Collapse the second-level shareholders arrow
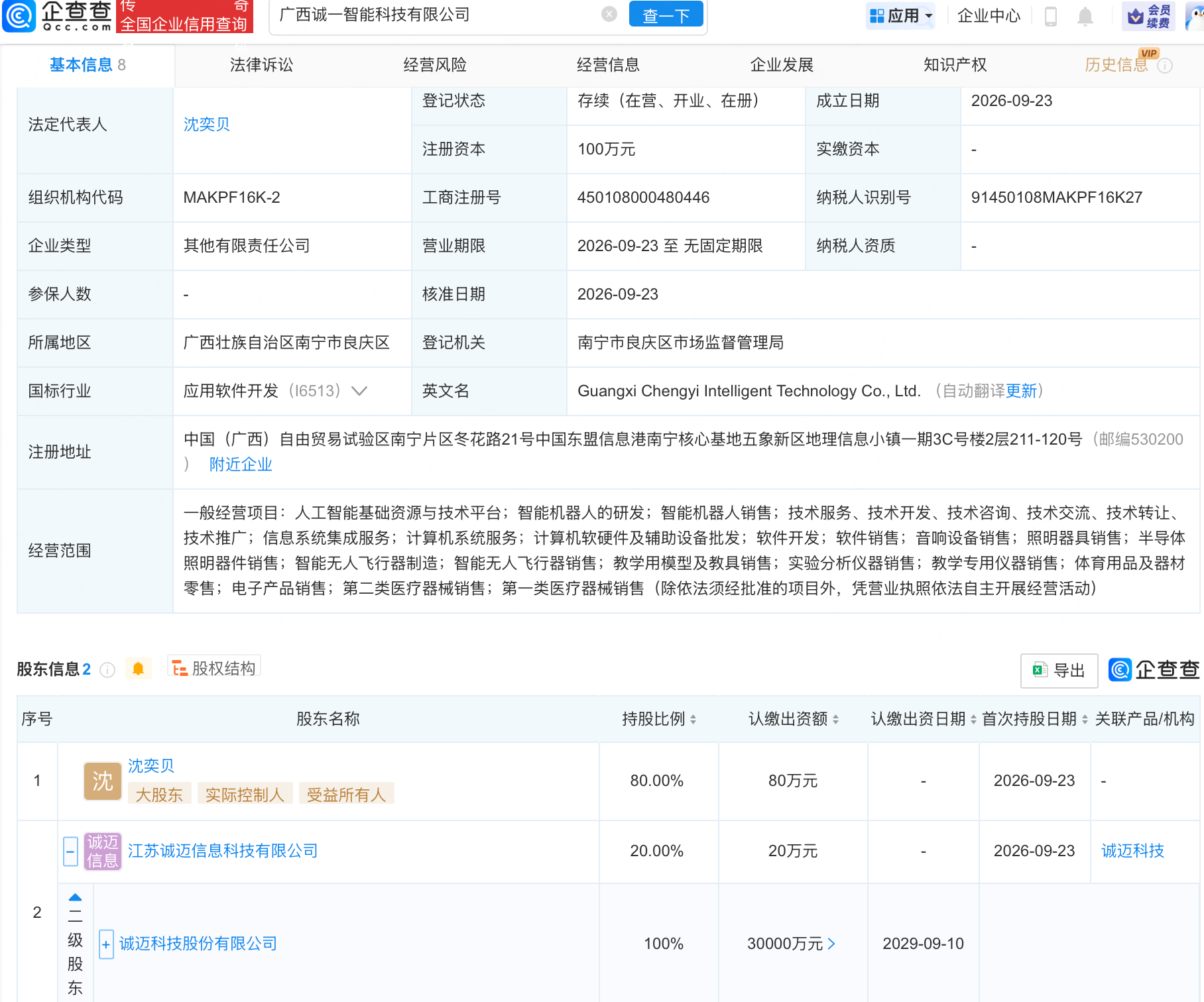1204x1002 pixels. click(76, 897)
